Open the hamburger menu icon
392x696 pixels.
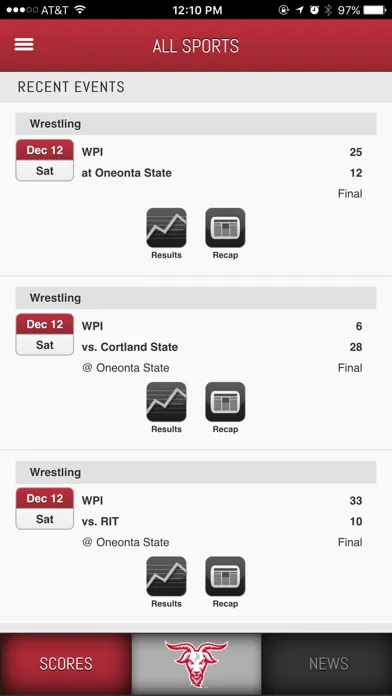24,44
